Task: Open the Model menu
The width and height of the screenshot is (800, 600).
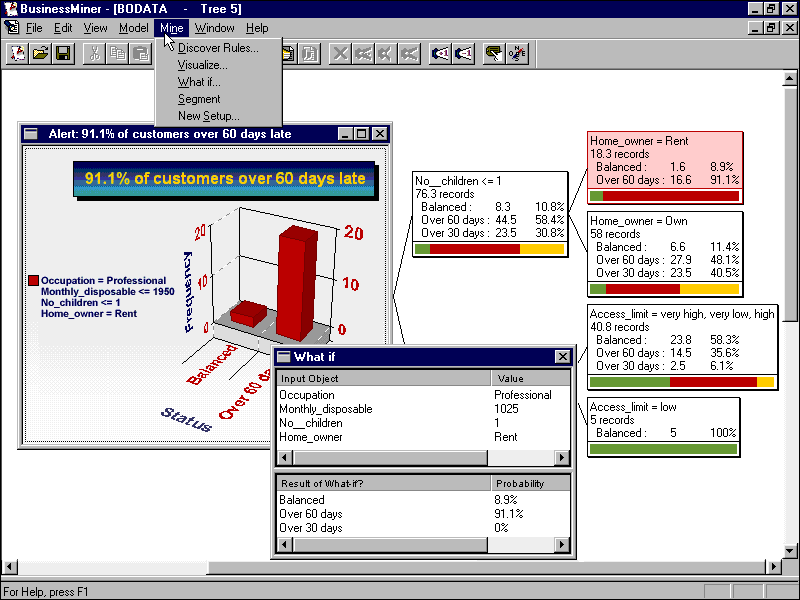Action: 134,28
